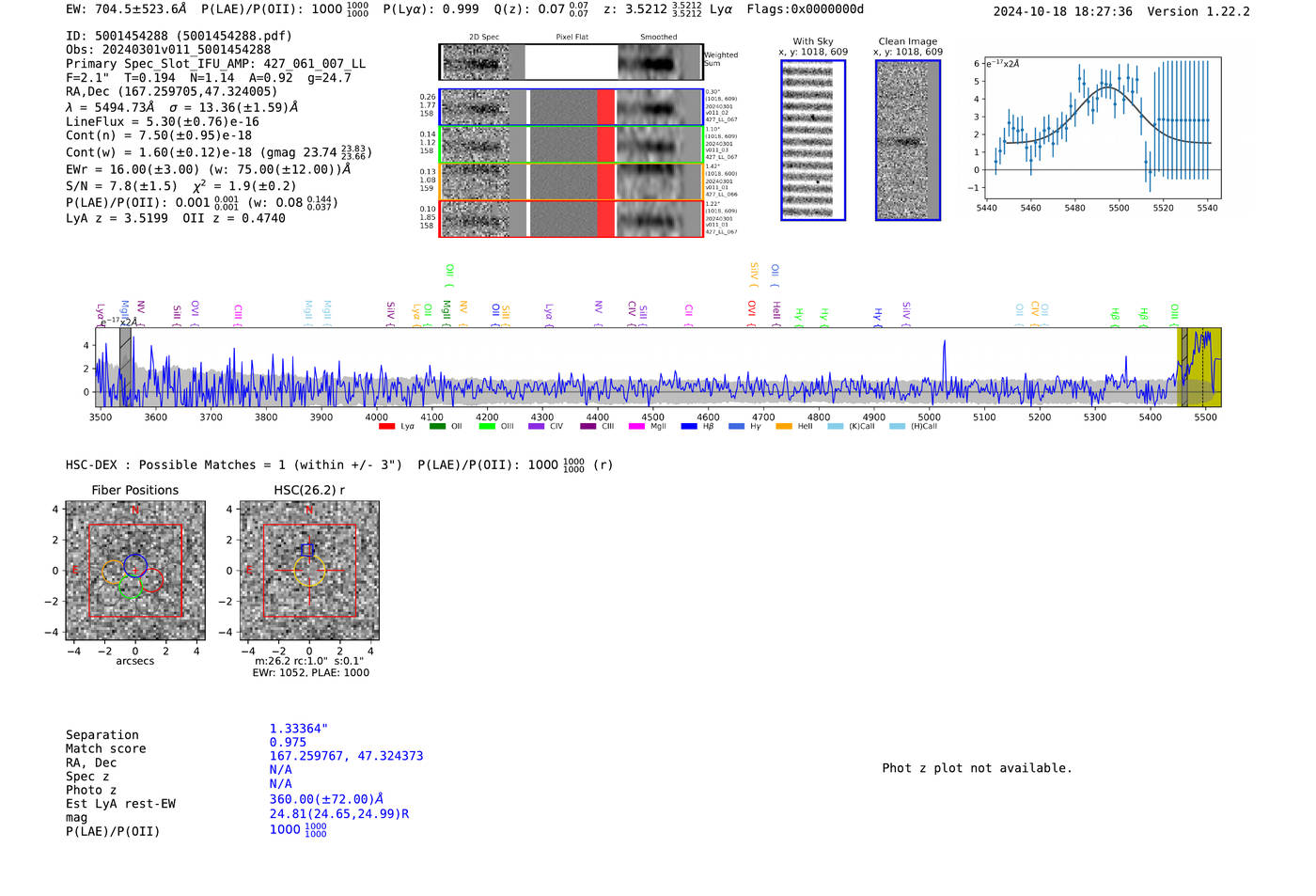Click the Version 1.22.2 label
1316x896 pixels.
1198,11
